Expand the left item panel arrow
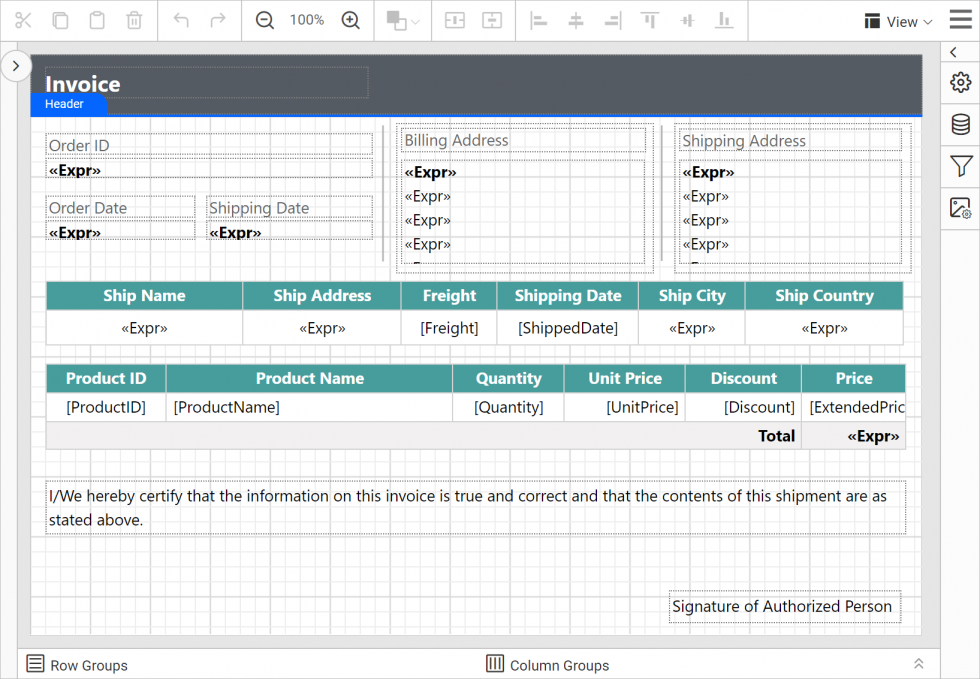 16,66
